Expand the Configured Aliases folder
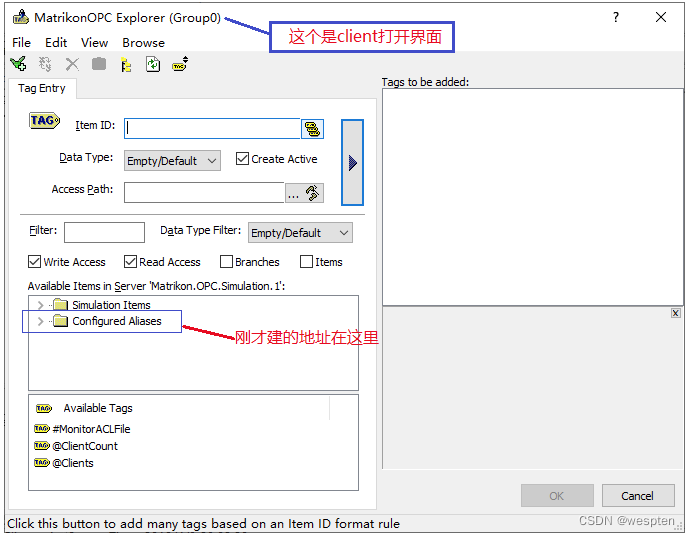The image size is (690, 537). tap(40, 321)
